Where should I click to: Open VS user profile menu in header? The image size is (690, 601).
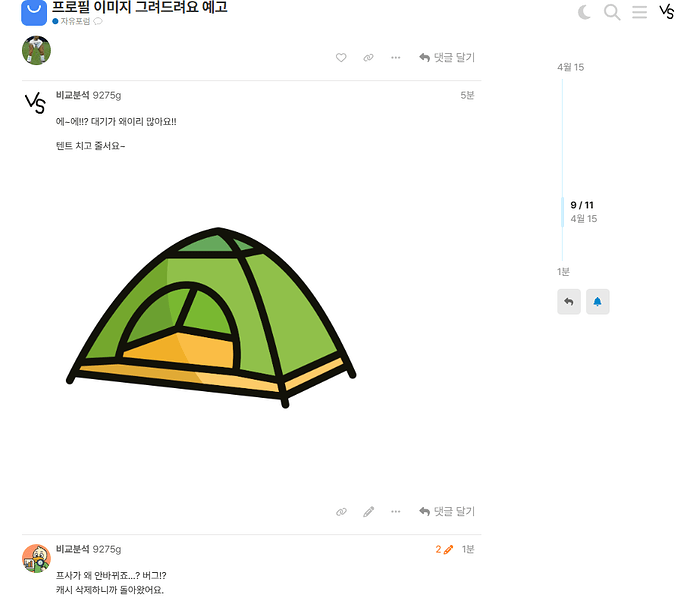[666, 12]
